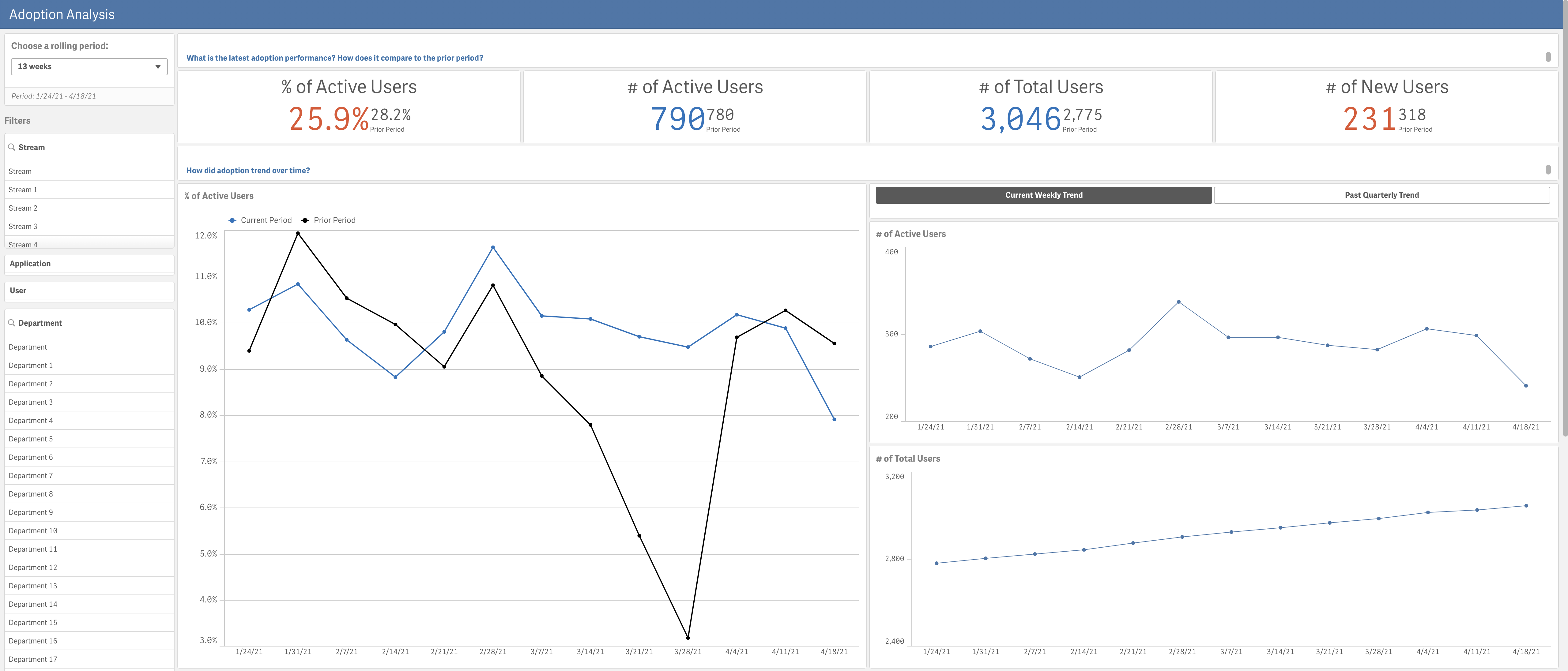Open the # of New Users KPI tile
Viewport: 1568px width, 671px height.
[1387, 107]
